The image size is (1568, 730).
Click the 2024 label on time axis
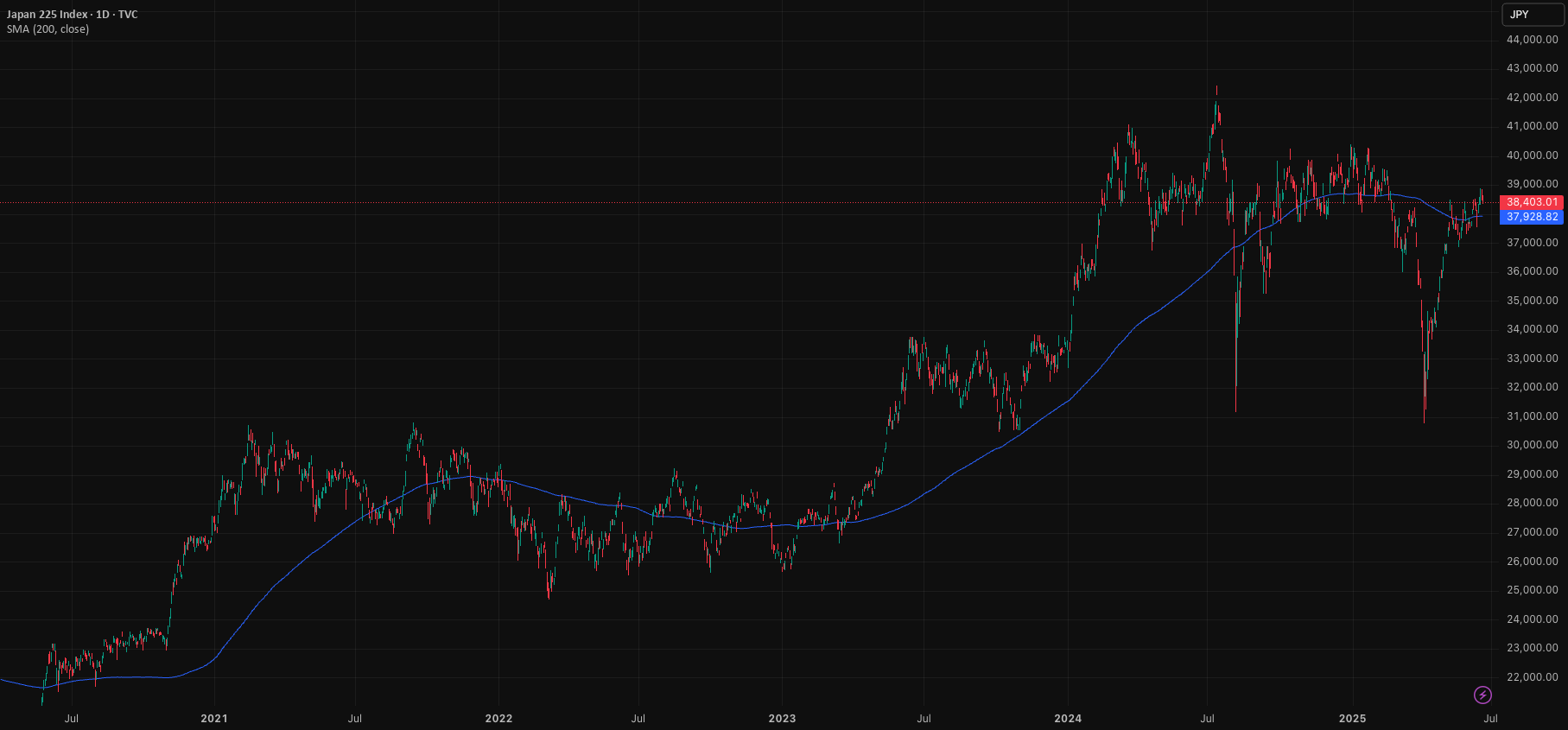[x=1068, y=719]
